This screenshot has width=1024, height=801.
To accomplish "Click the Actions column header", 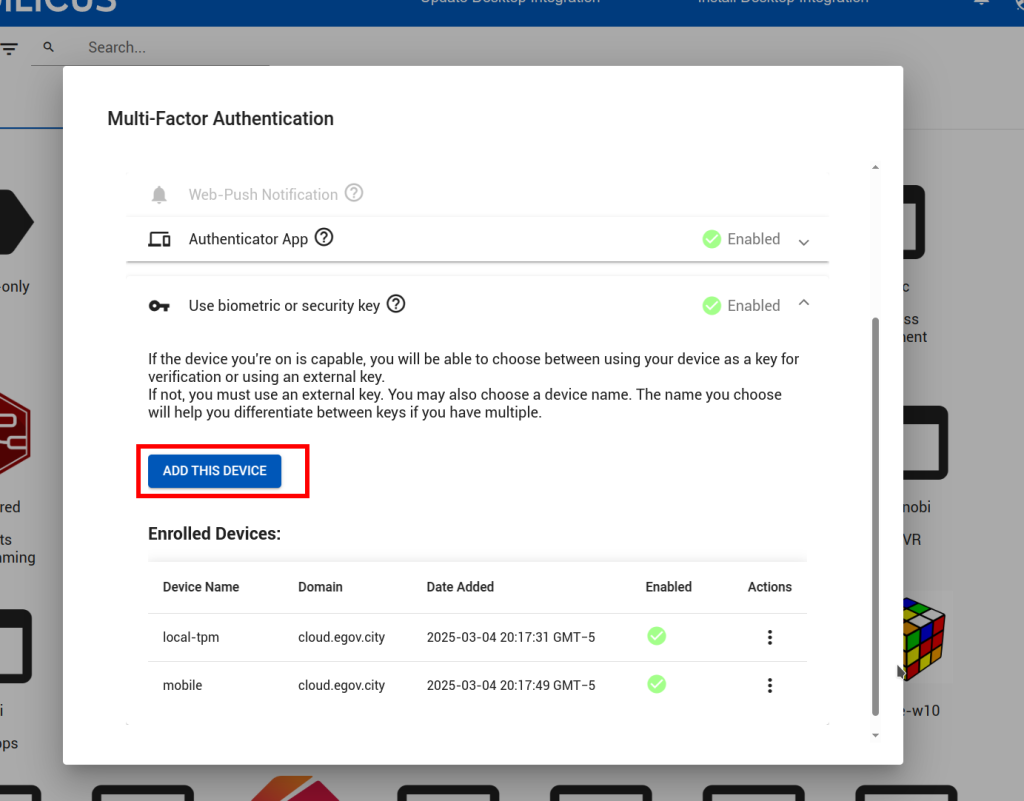I will (x=770, y=587).
